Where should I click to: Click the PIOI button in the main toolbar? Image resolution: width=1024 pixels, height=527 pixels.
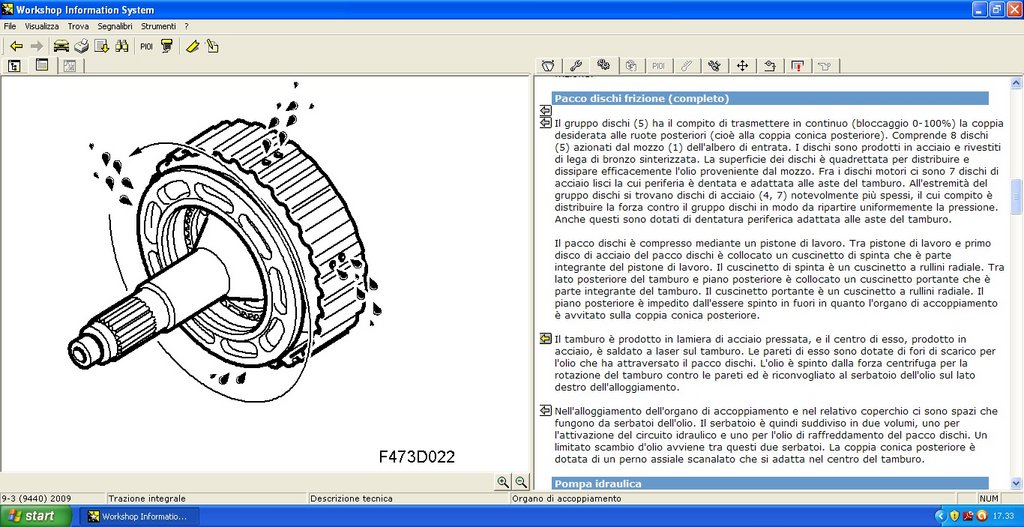click(x=146, y=46)
